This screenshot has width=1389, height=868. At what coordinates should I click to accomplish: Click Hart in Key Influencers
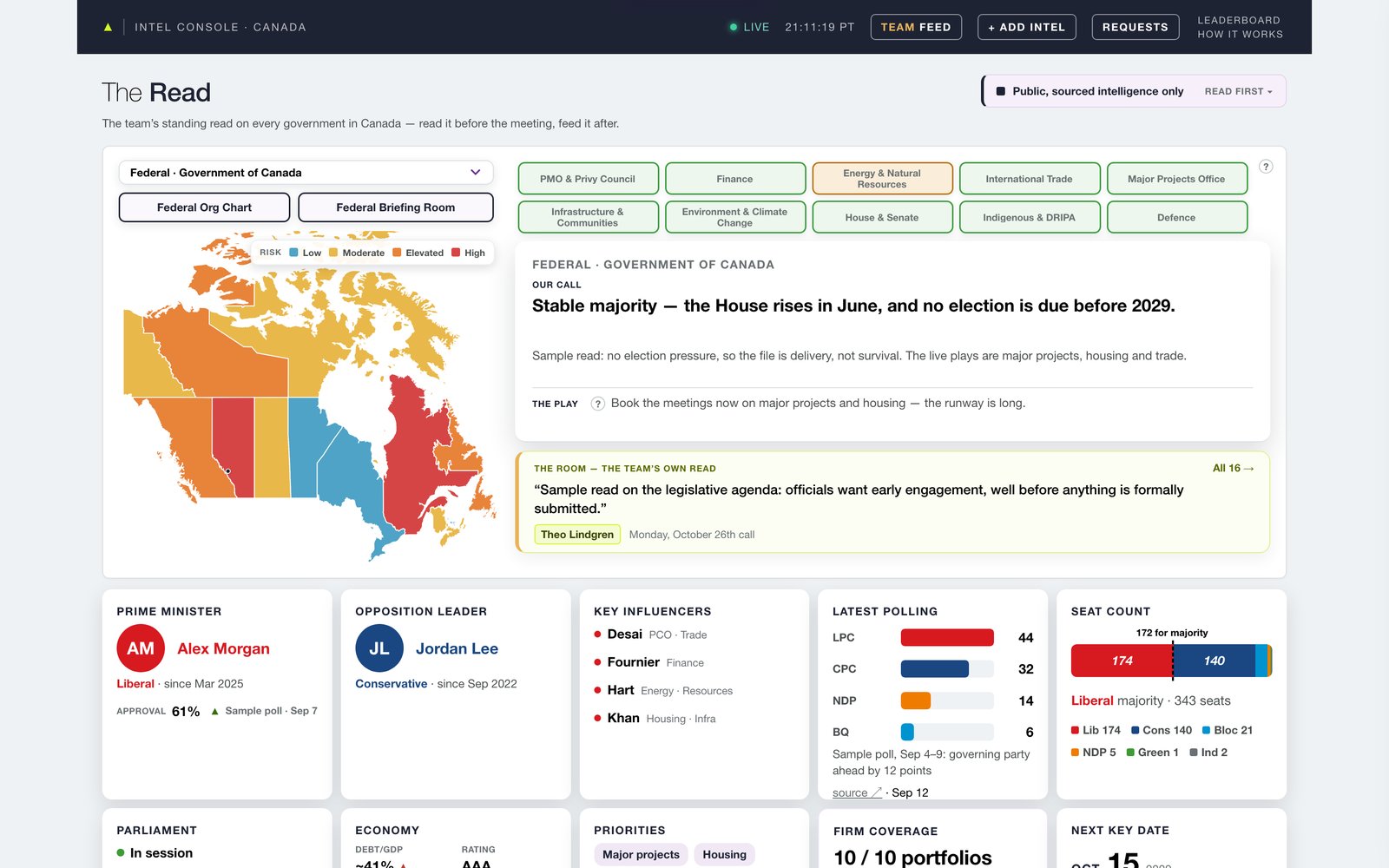(621, 690)
